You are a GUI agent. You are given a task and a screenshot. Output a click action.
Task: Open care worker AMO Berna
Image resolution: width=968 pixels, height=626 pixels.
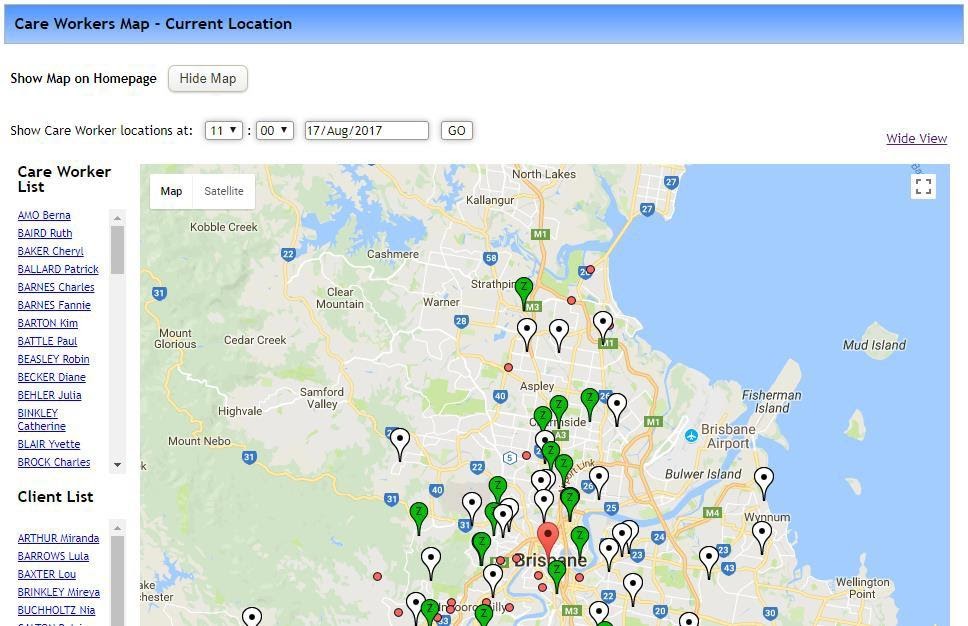(x=44, y=215)
